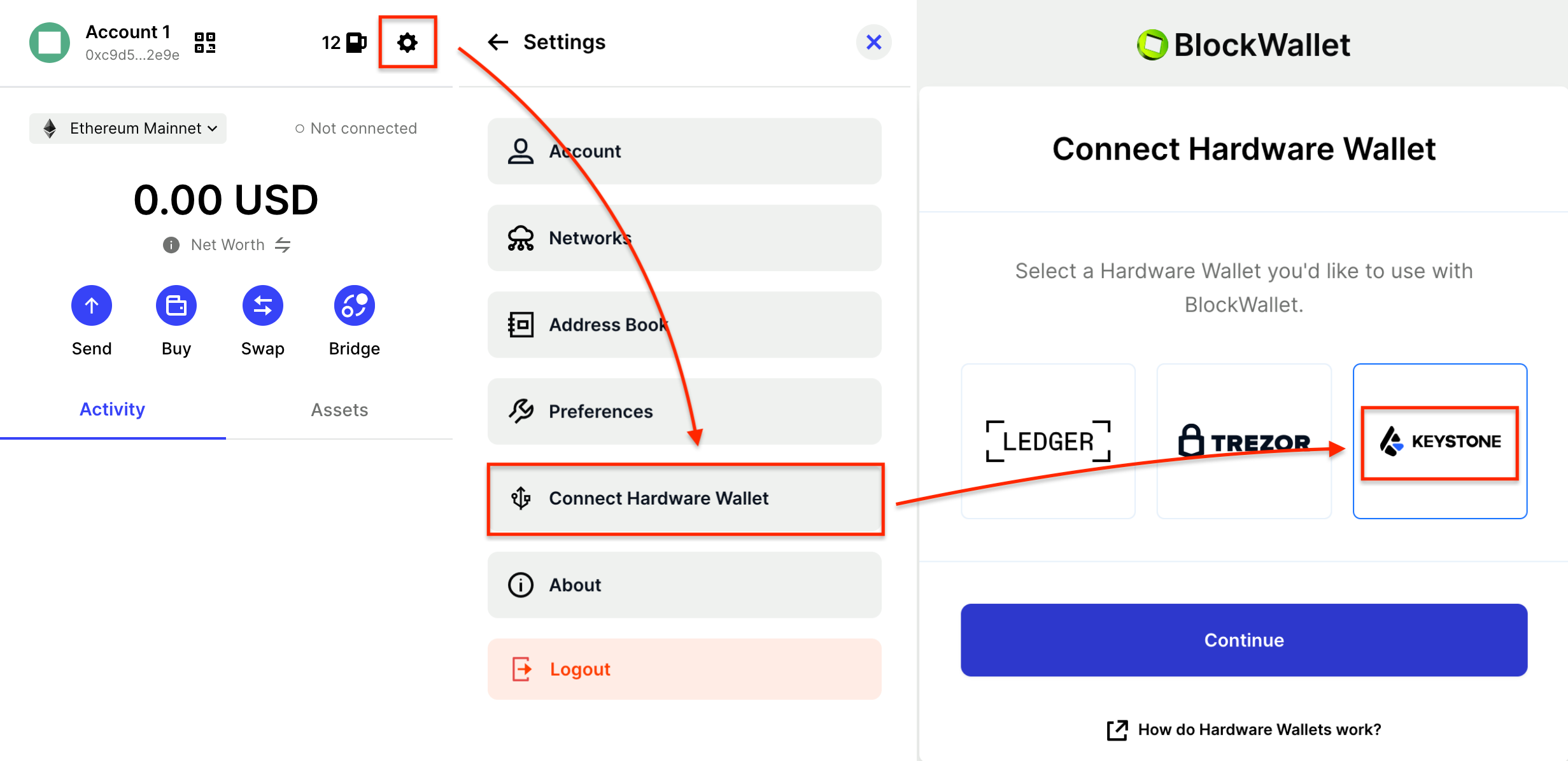The height and width of the screenshot is (761, 1568).
Task: Close the Settings panel
Action: 873,43
